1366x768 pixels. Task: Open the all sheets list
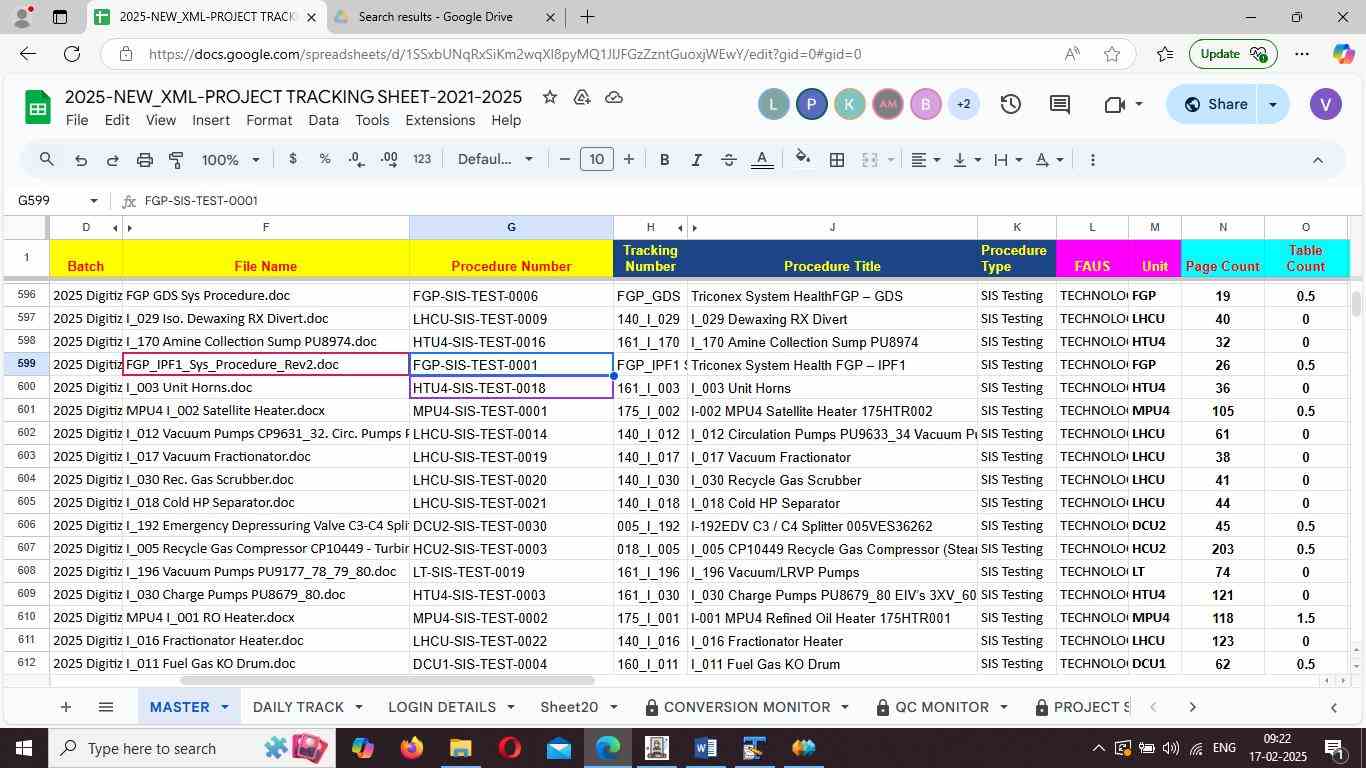(106, 707)
